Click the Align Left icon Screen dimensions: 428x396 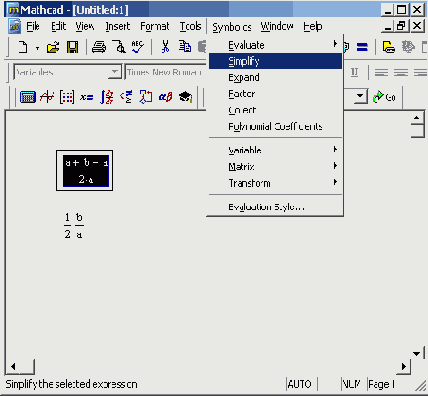381,72
